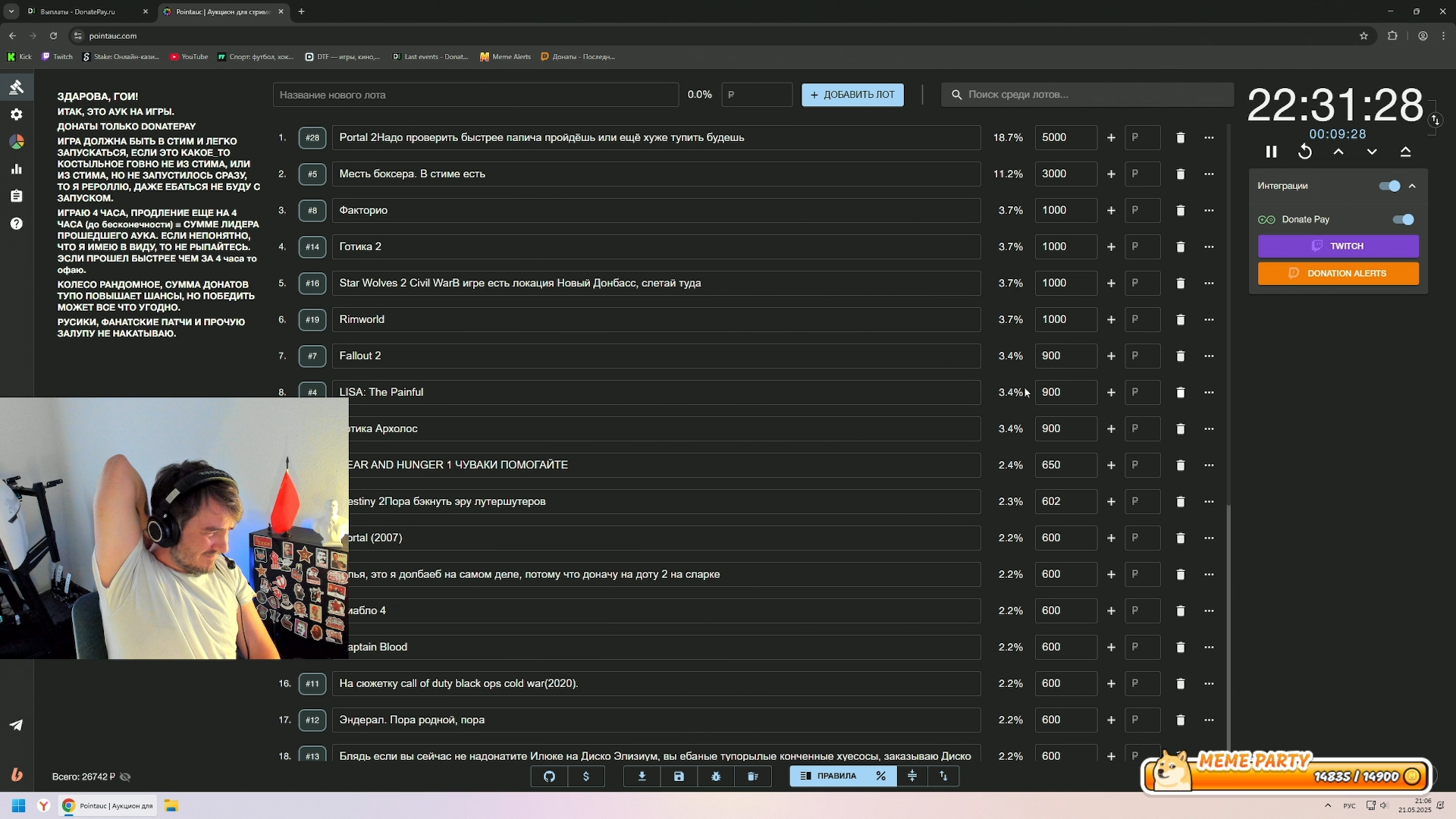Click the dollar sign support icon
This screenshot has width=1456, height=819.
tap(586, 776)
